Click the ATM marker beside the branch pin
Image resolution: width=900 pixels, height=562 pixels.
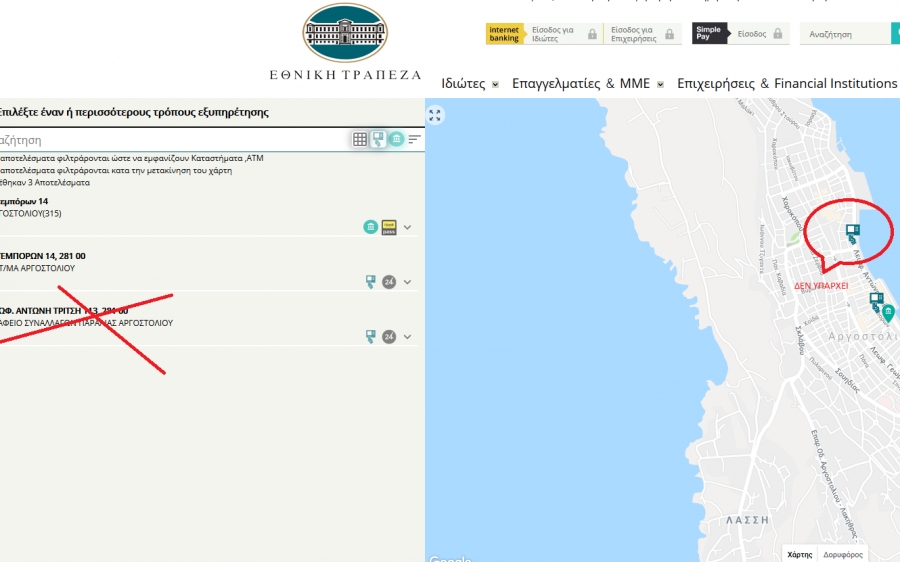[876, 301]
